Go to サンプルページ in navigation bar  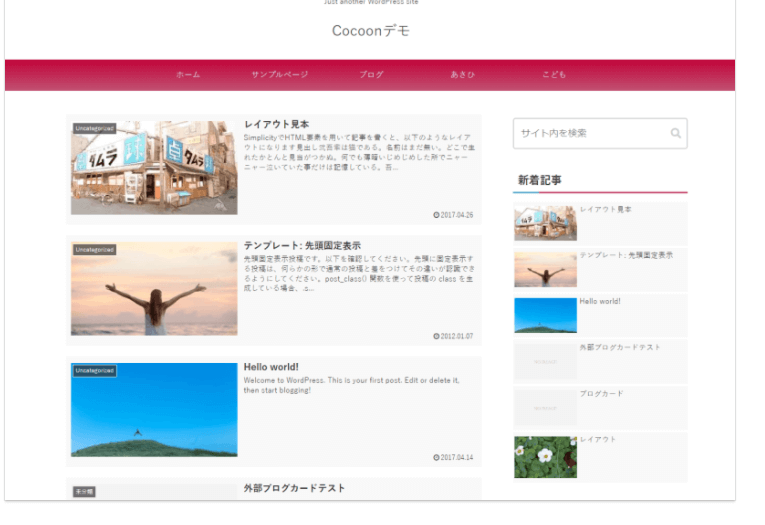(x=280, y=75)
